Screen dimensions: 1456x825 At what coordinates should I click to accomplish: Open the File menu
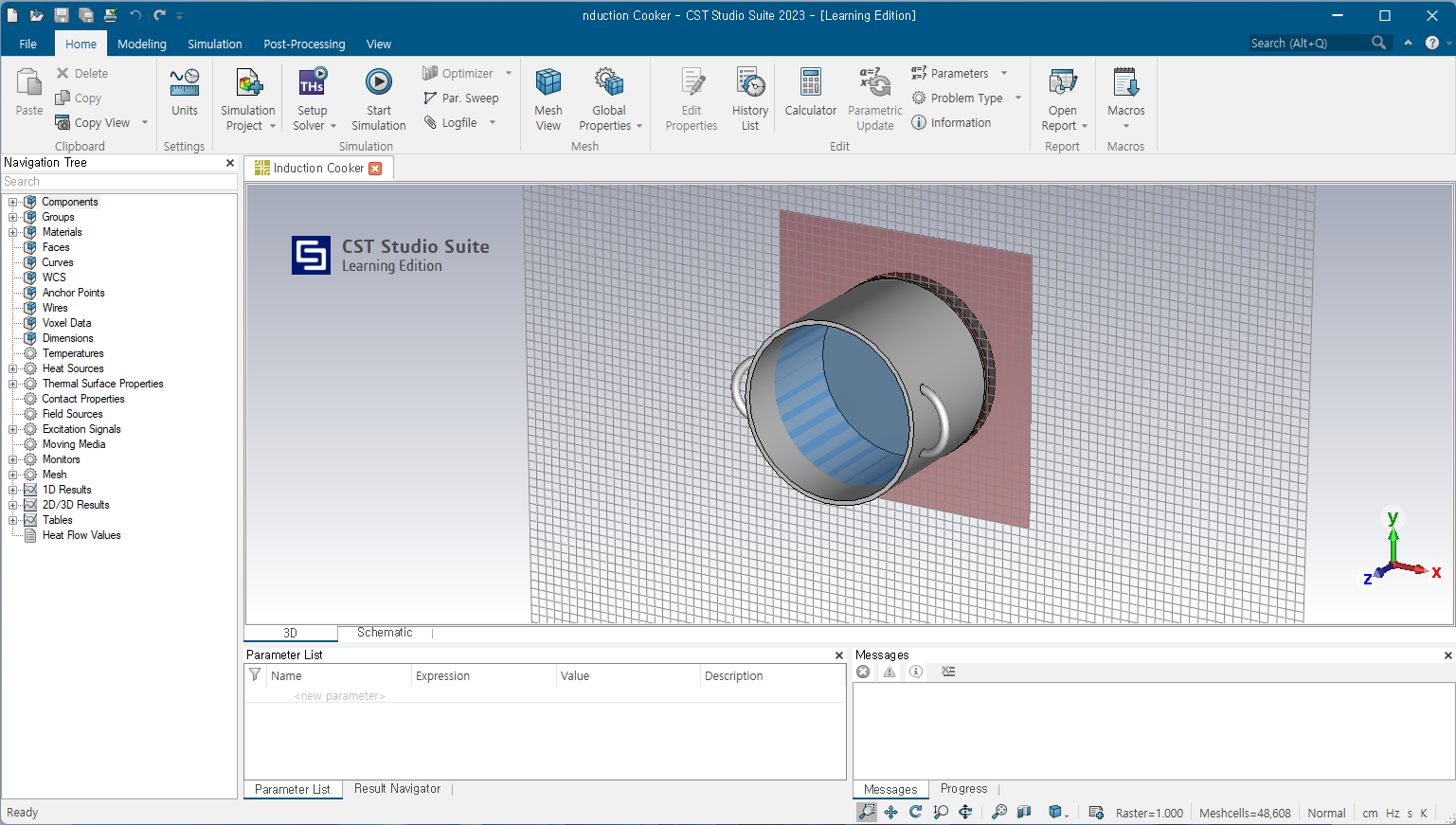pos(28,44)
